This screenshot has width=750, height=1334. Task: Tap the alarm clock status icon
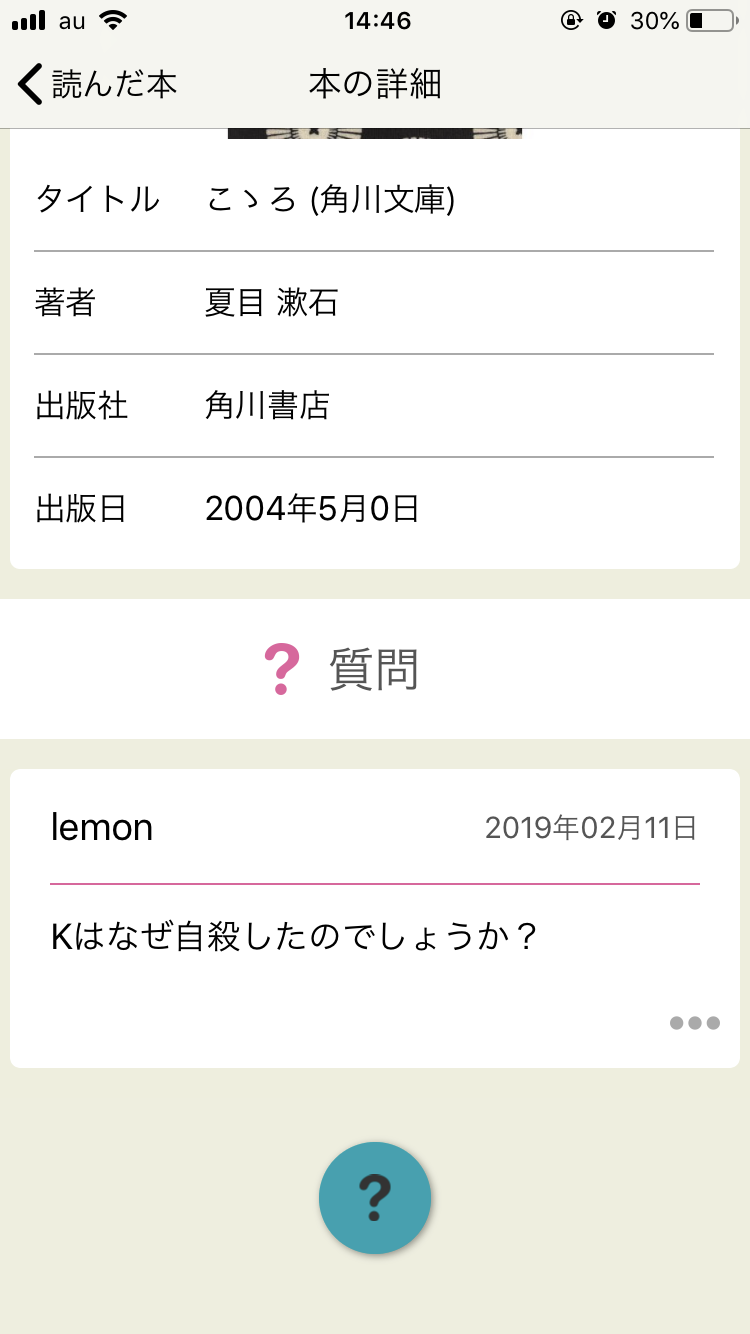tap(606, 20)
